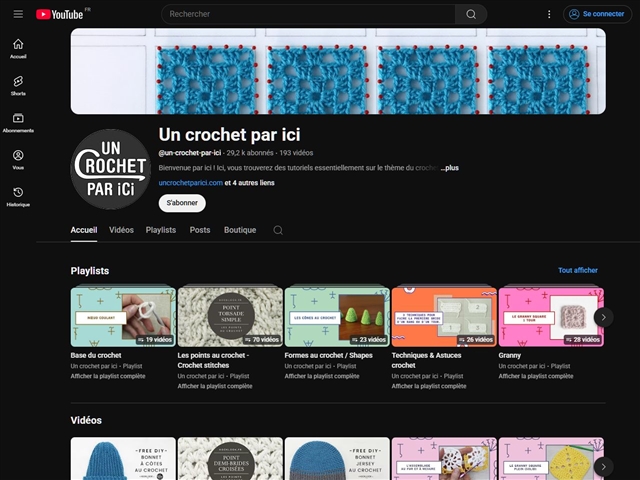The width and height of the screenshot is (640, 480).
Task: Open the Point Torsade Simple playlist thumbnail
Action: [x=230, y=317]
